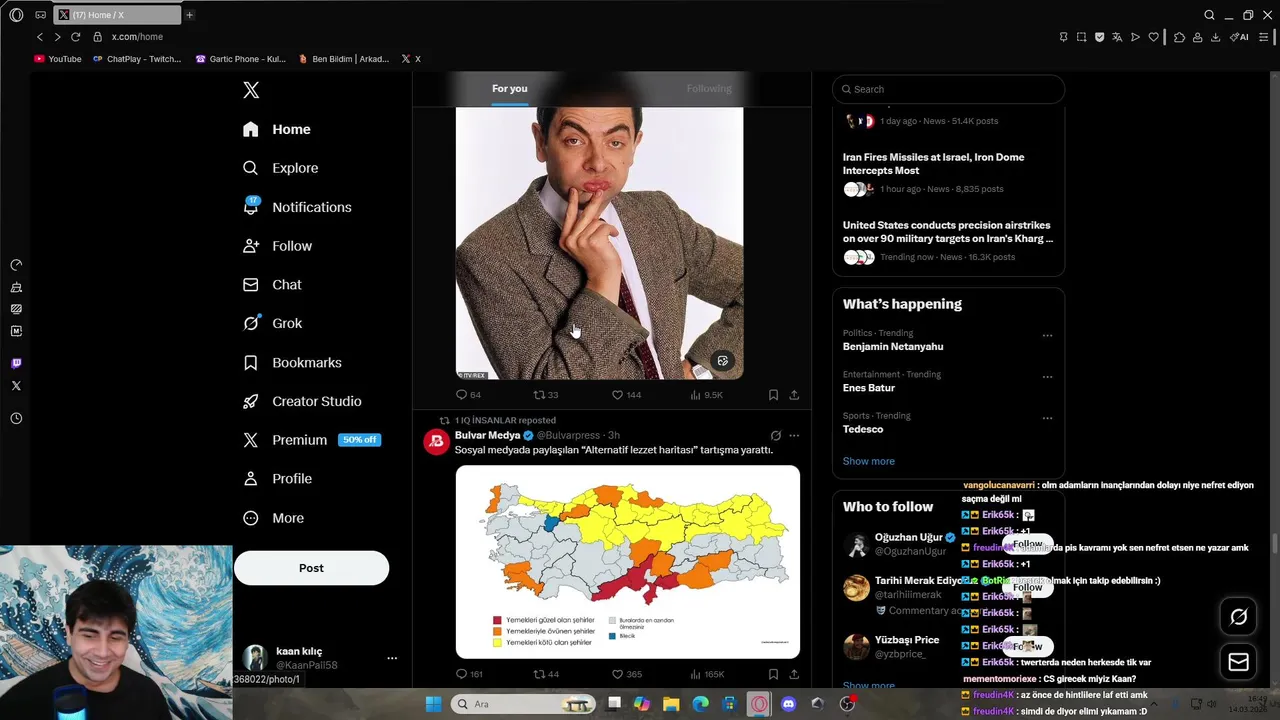
Task: Open the Explore page
Action: pyautogui.click(x=281, y=168)
